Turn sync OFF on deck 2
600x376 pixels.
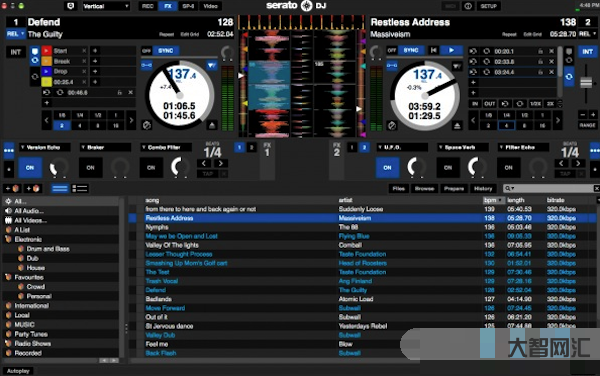point(392,50)
